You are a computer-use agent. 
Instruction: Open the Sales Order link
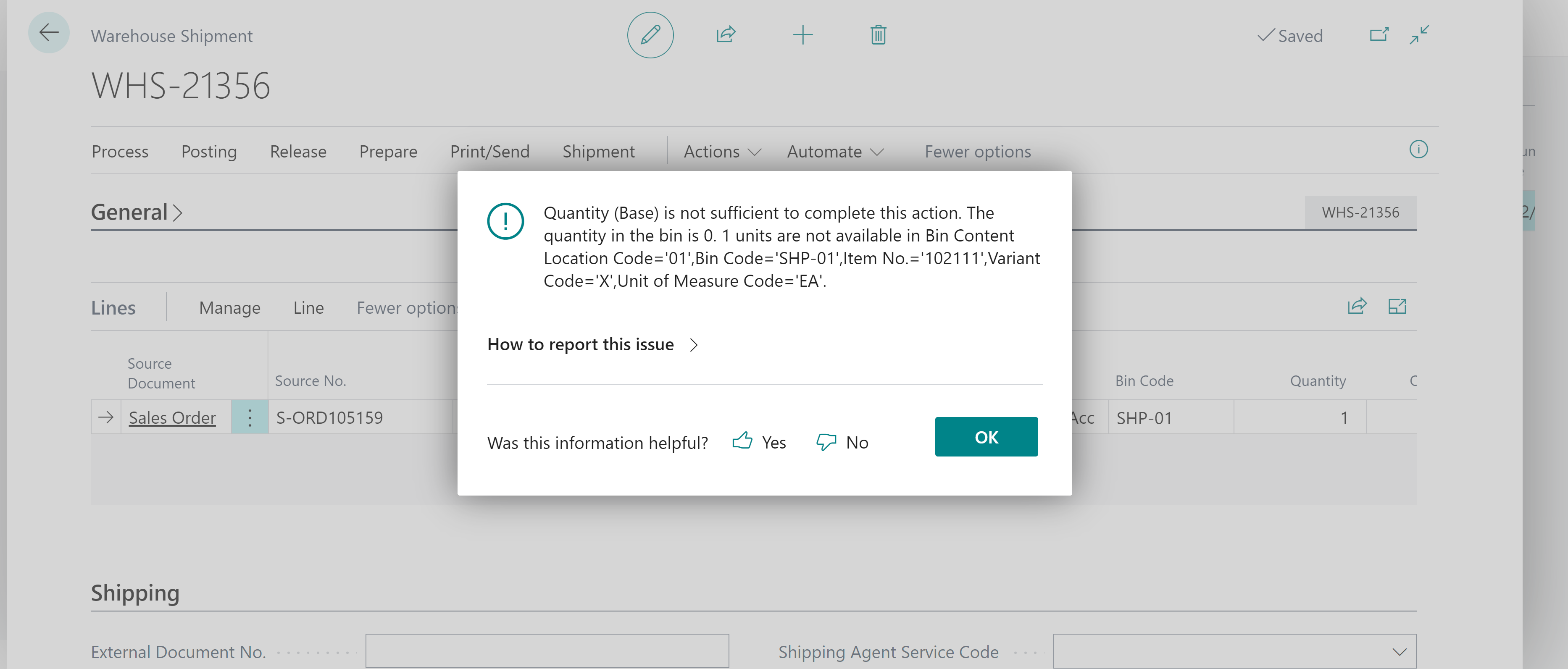pos(172,418)
